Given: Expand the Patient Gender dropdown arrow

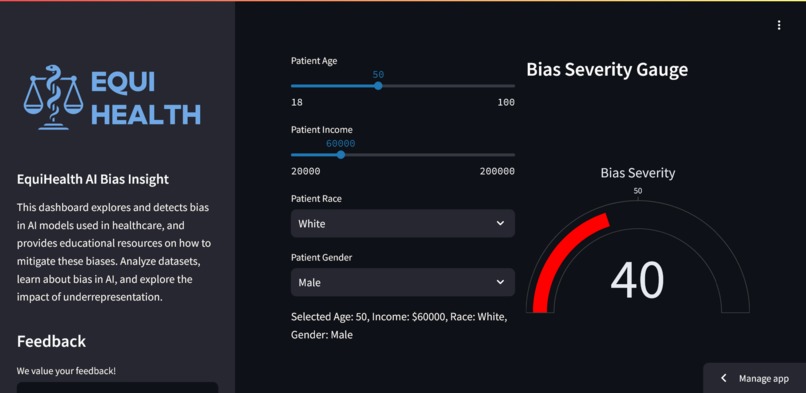Looking at the screenshot, I should (500, 282).
